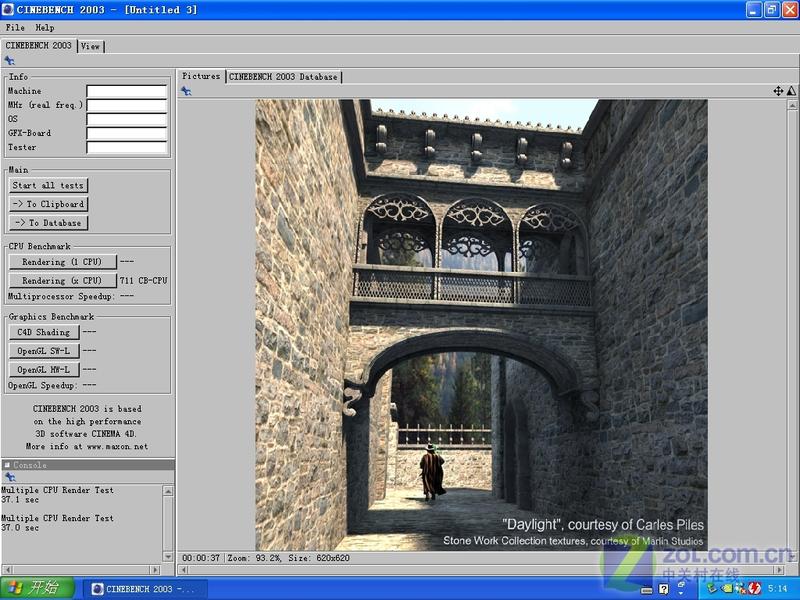Click the MHz (real freq.) input field
The width and height of the screenshot is (800, 600).
click(127, 106)
